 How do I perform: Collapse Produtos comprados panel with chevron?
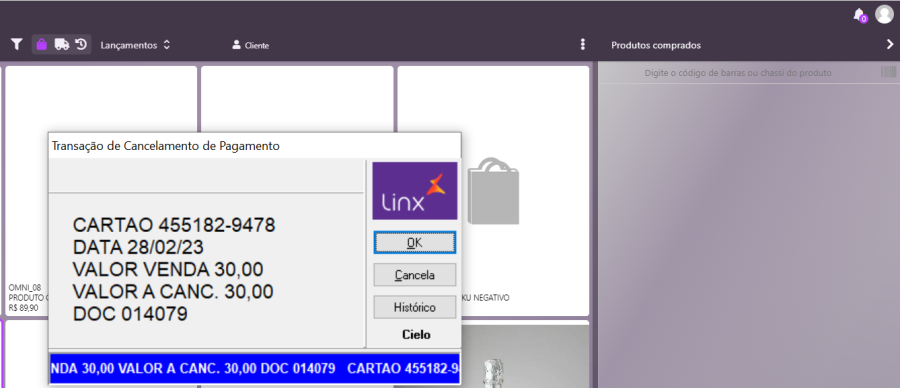click(890, 45)
